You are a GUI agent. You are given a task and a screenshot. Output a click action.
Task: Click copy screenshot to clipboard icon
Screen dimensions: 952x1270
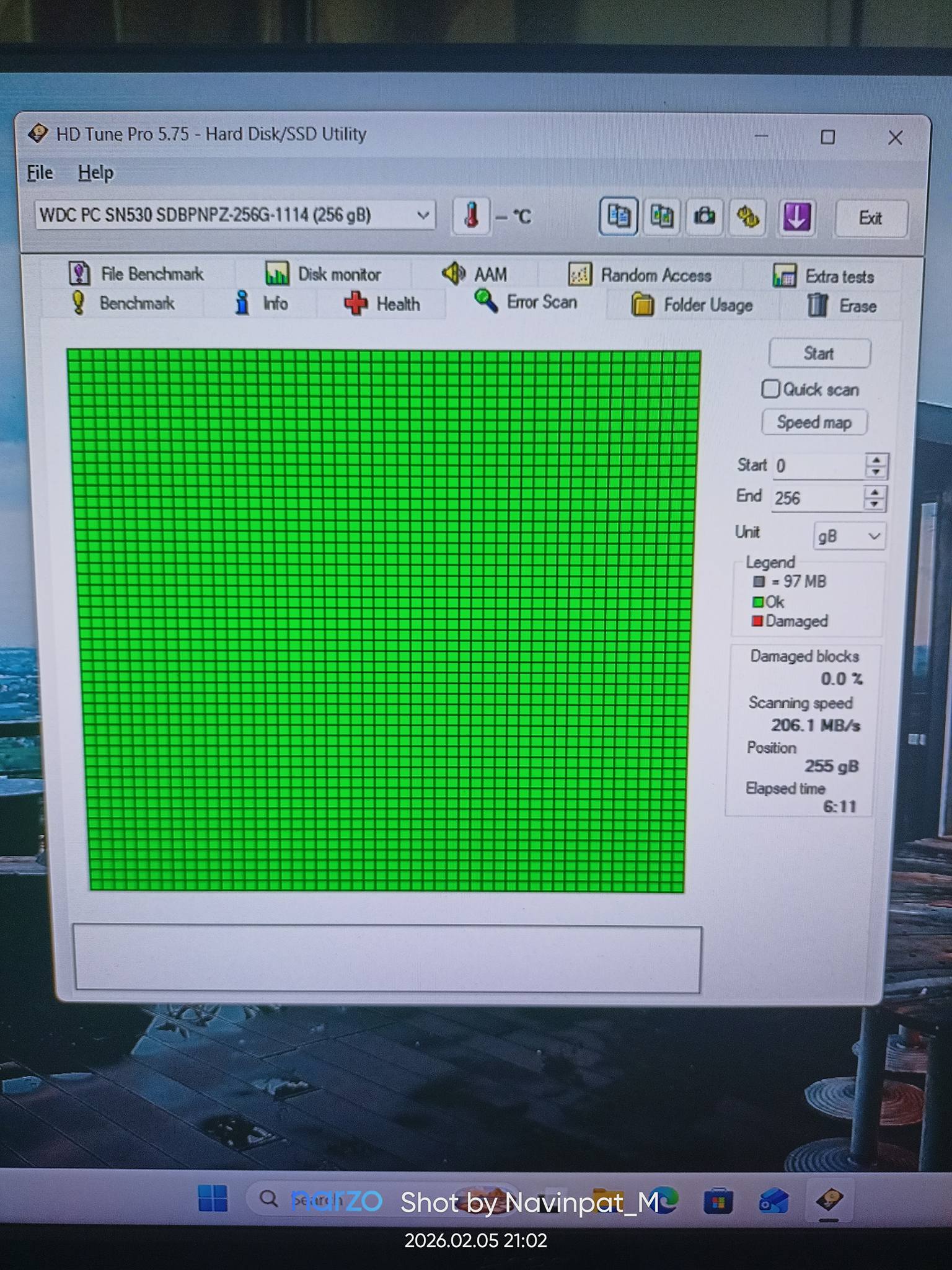(x=662, y=217)
